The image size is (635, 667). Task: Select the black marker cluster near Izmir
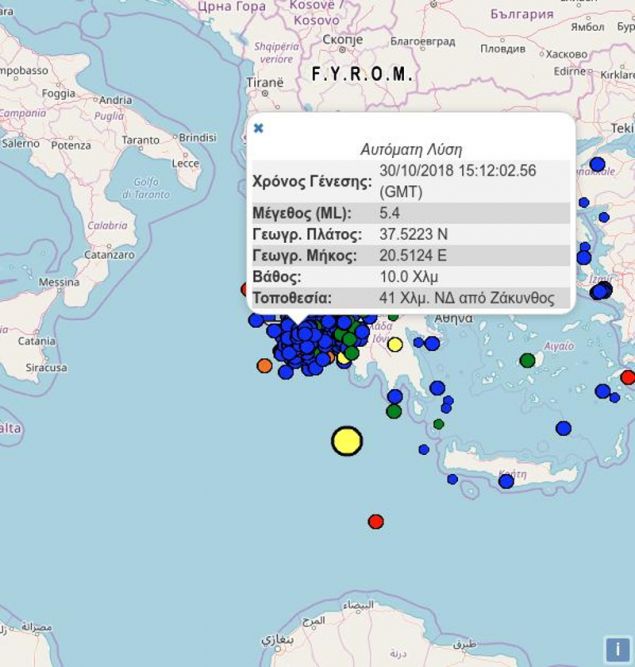click(x=601, y=291)
